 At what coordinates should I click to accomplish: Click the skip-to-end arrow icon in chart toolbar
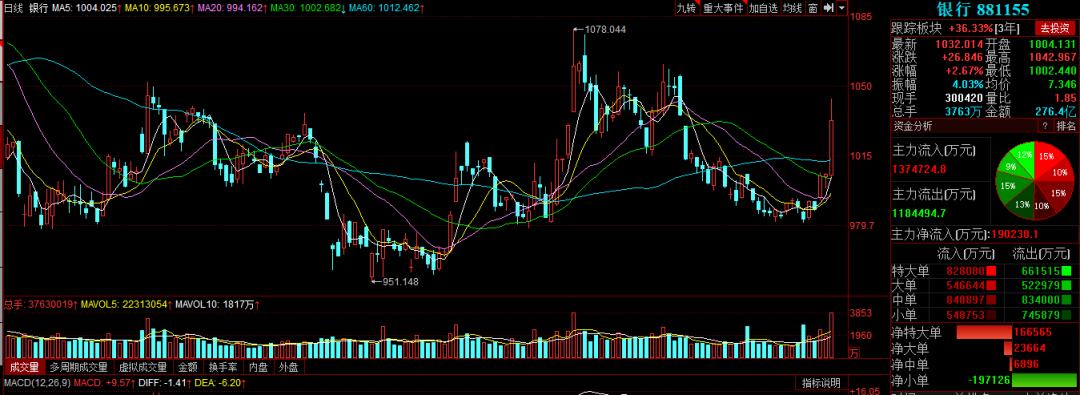(829, 8)
